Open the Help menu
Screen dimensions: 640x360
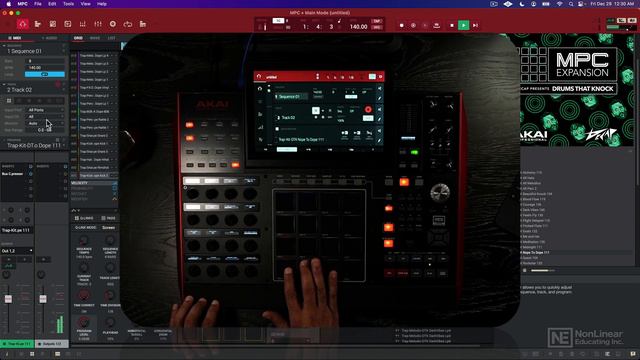pyautogui.click(x=102, y=4)
